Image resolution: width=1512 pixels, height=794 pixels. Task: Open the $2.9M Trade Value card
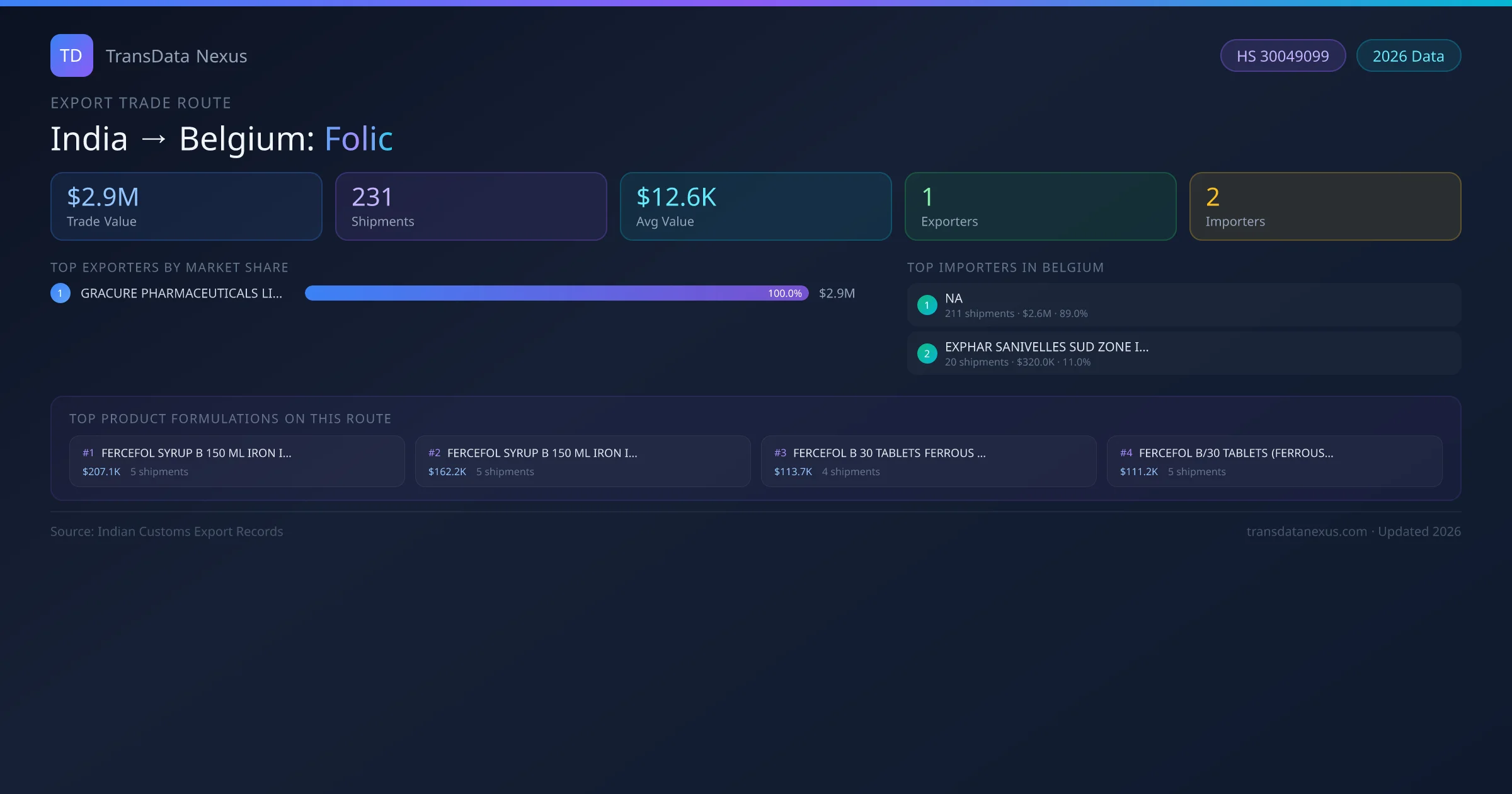coord(186,206)
